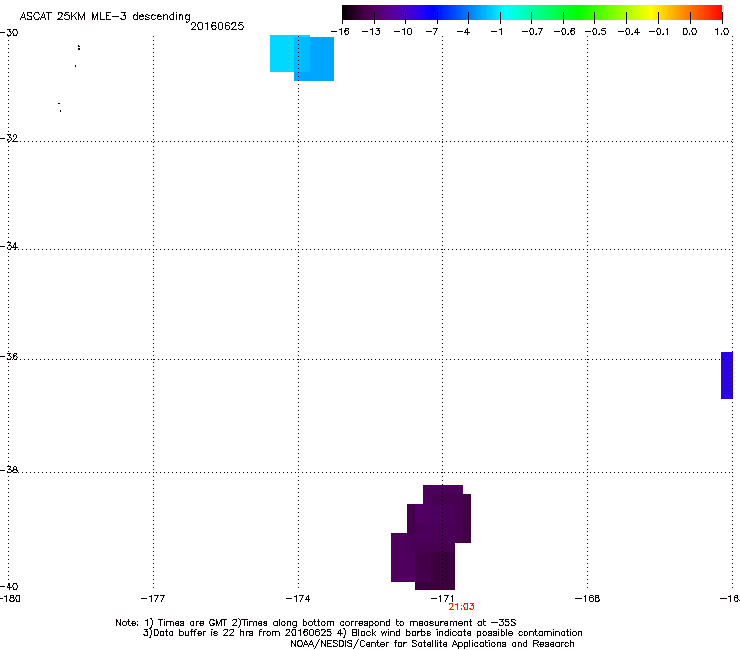
Task: Click the -36 latitude axis label
Action: [9, 356]
